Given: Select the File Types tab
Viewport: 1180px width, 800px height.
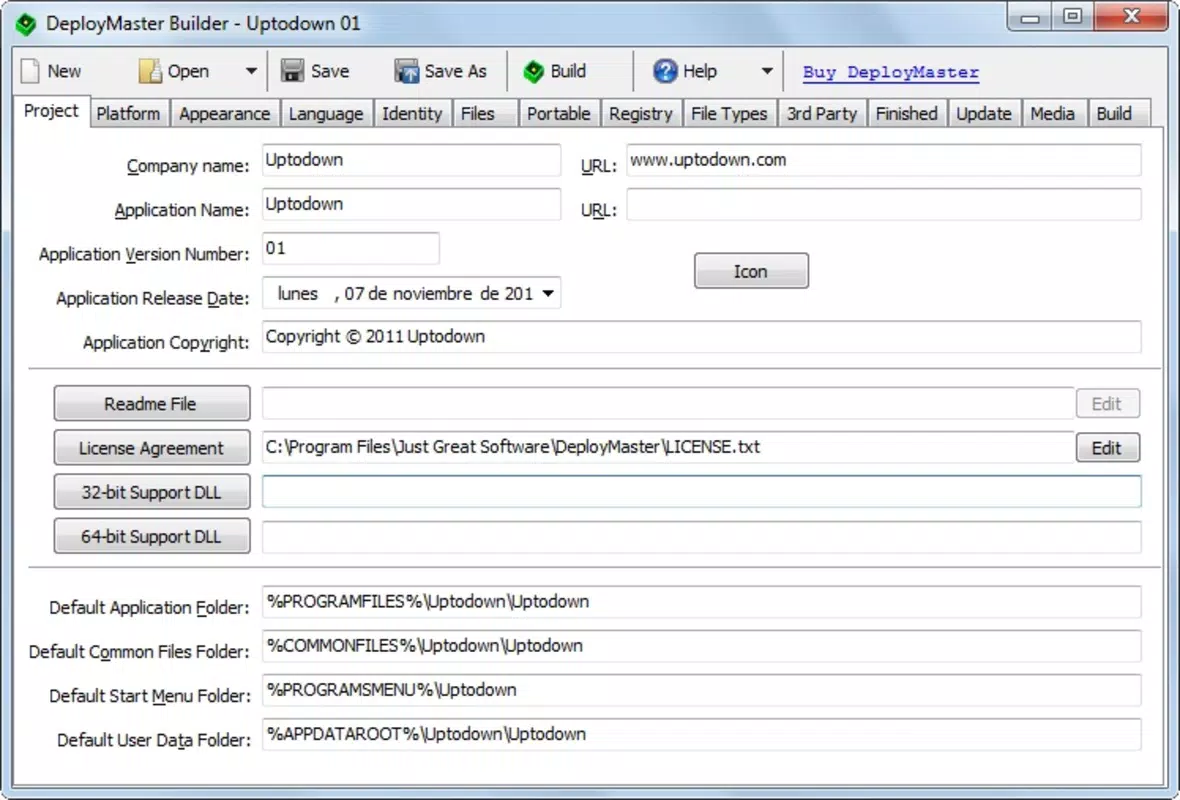Looking at the screenshot, I should 729,114.
